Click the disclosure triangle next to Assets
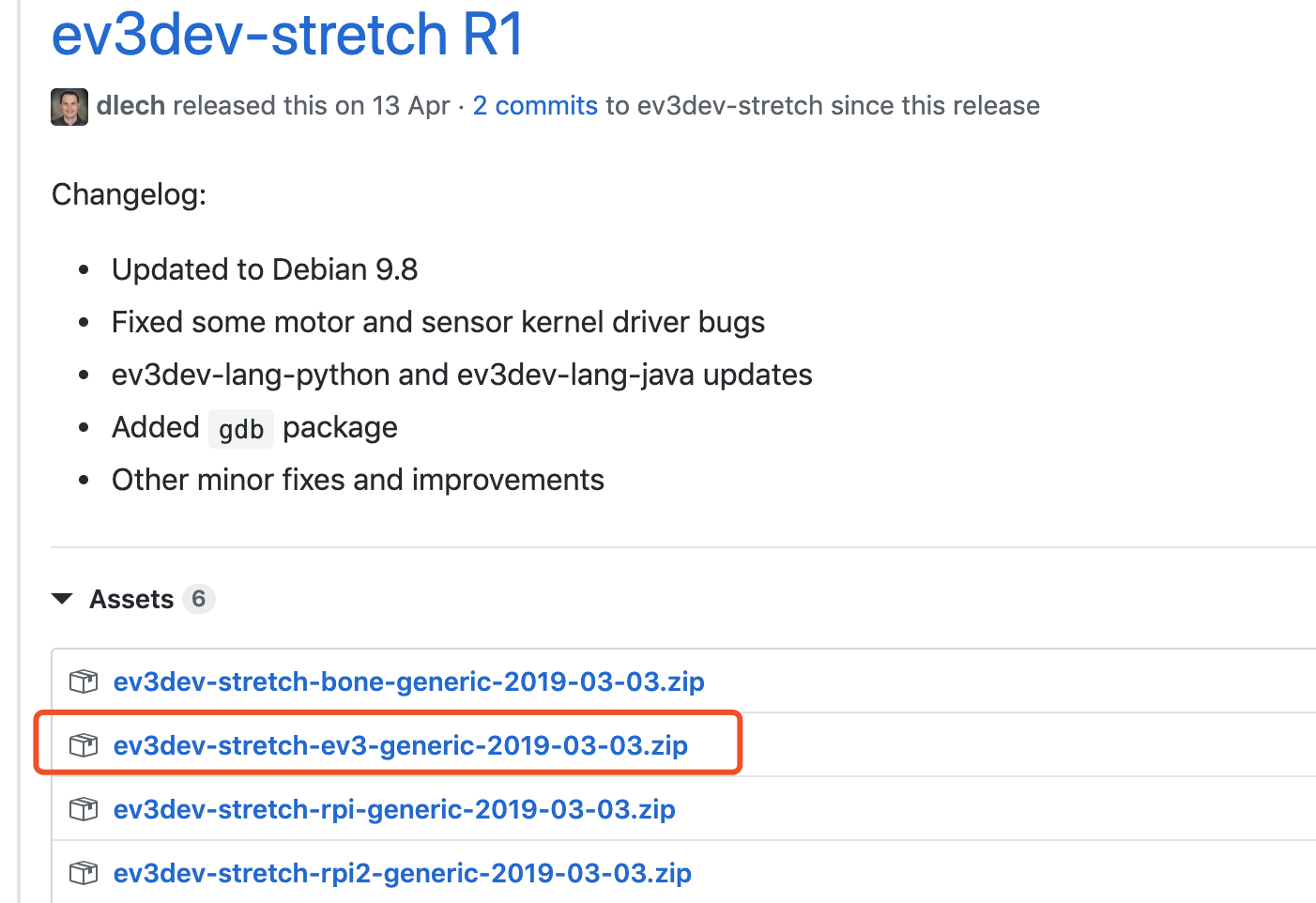Image resolution: width=1316 pixels, height=903 pixels. (x=62, y=599)
